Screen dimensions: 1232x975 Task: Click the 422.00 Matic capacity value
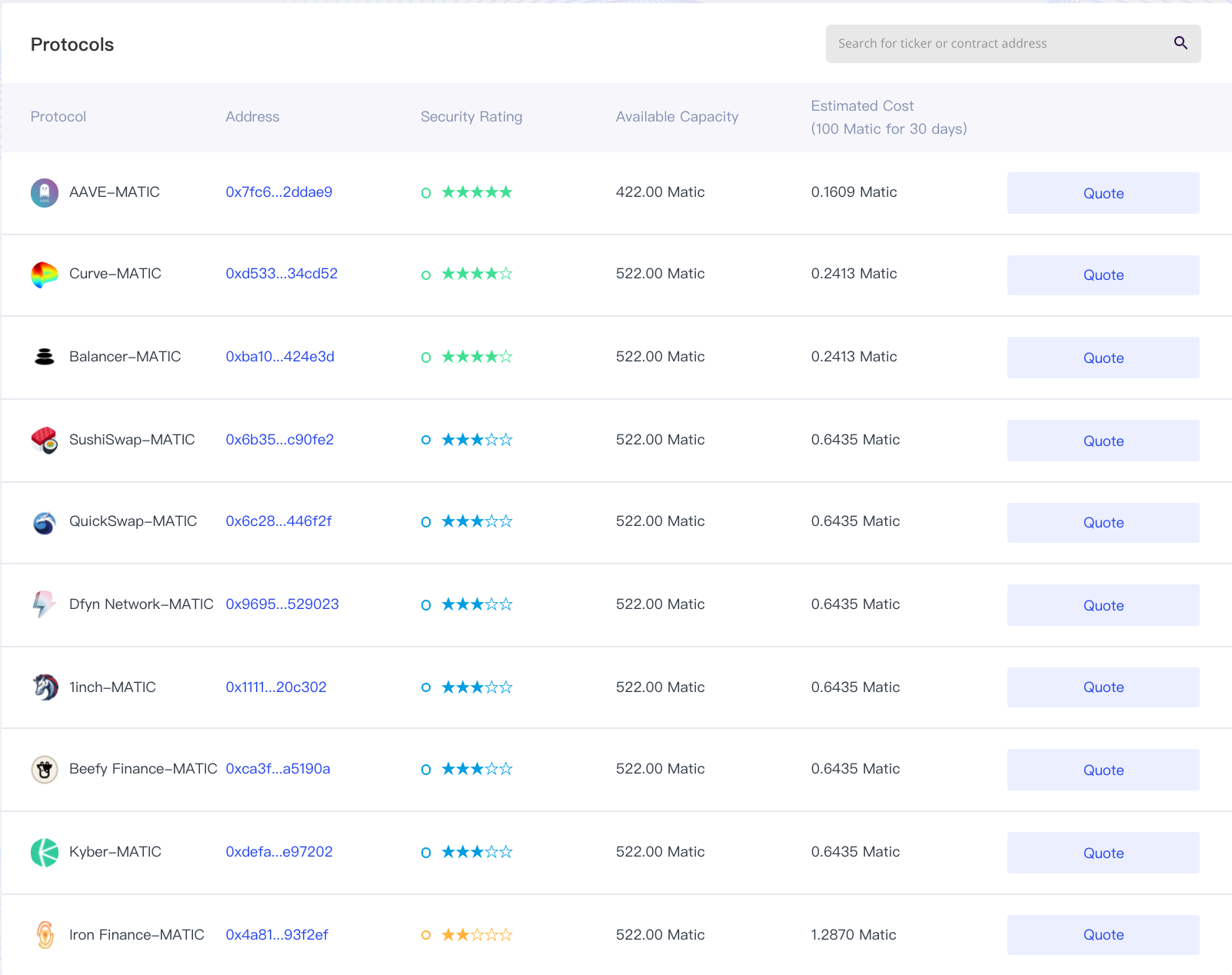tap(661, 192)
